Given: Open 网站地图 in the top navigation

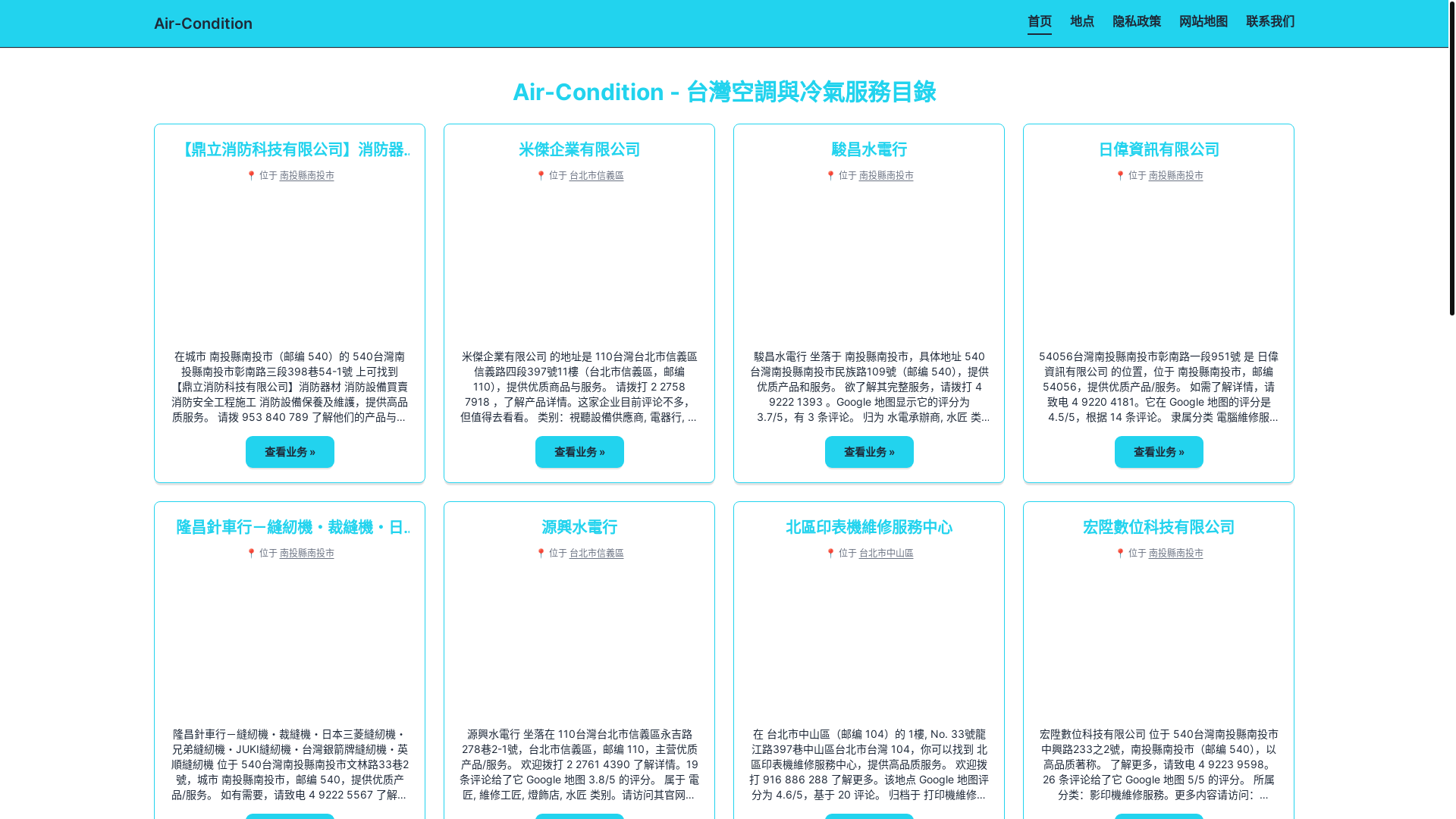Looking at the screenshot, I should point(1203,21).
